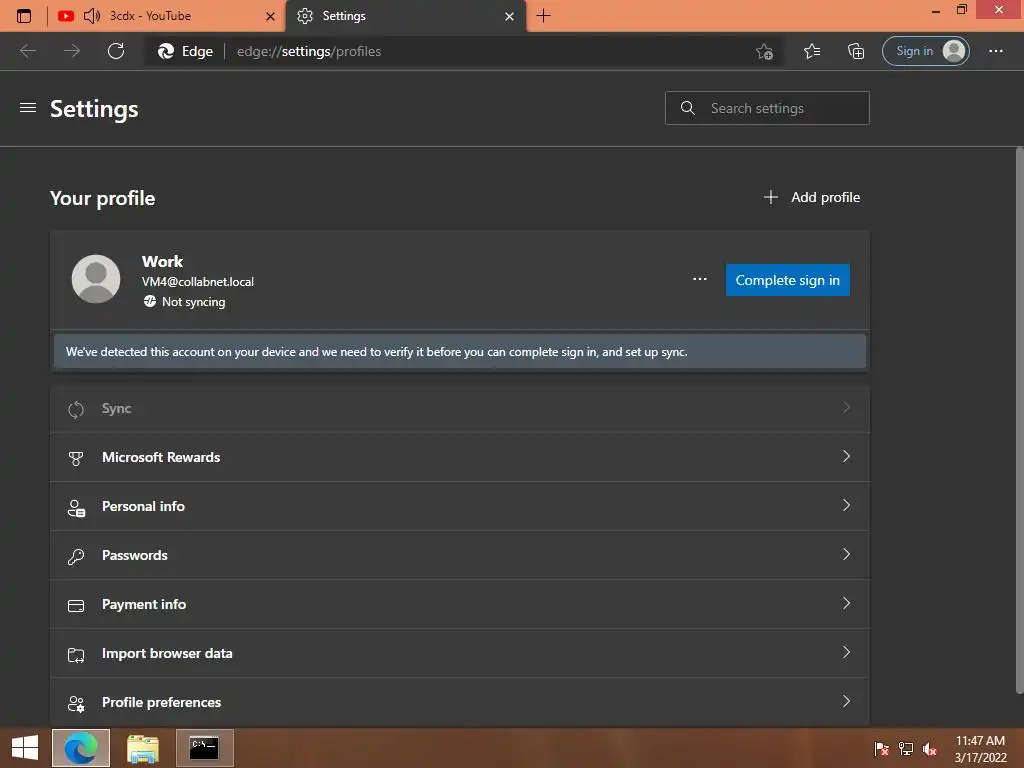
Task: Open the Collections icon
Action: pos(856,51)
